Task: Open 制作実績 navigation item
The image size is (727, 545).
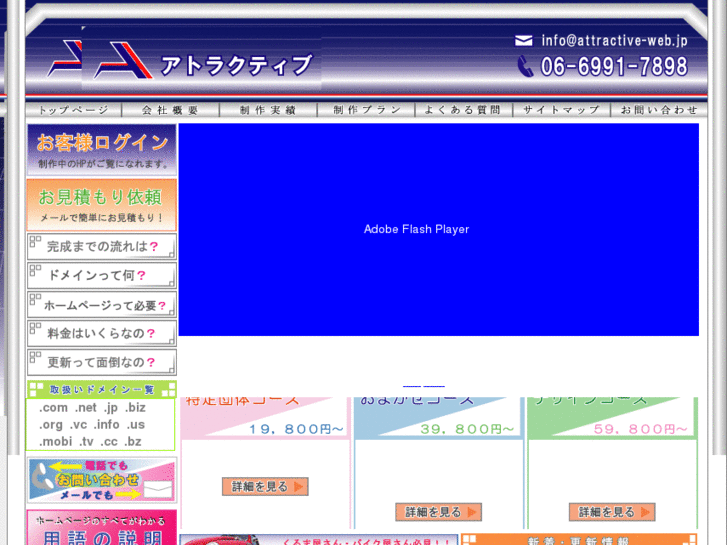Action: coord(268,110)
